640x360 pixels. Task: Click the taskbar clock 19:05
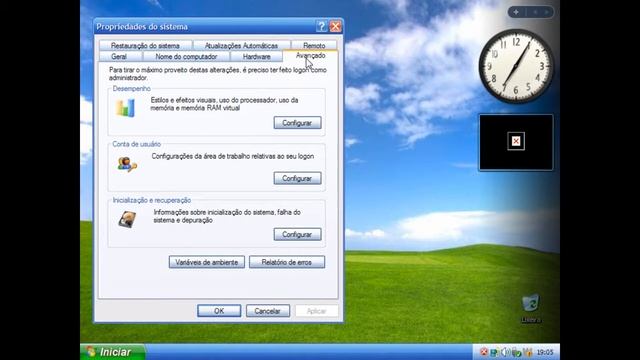tap(545, 352)
